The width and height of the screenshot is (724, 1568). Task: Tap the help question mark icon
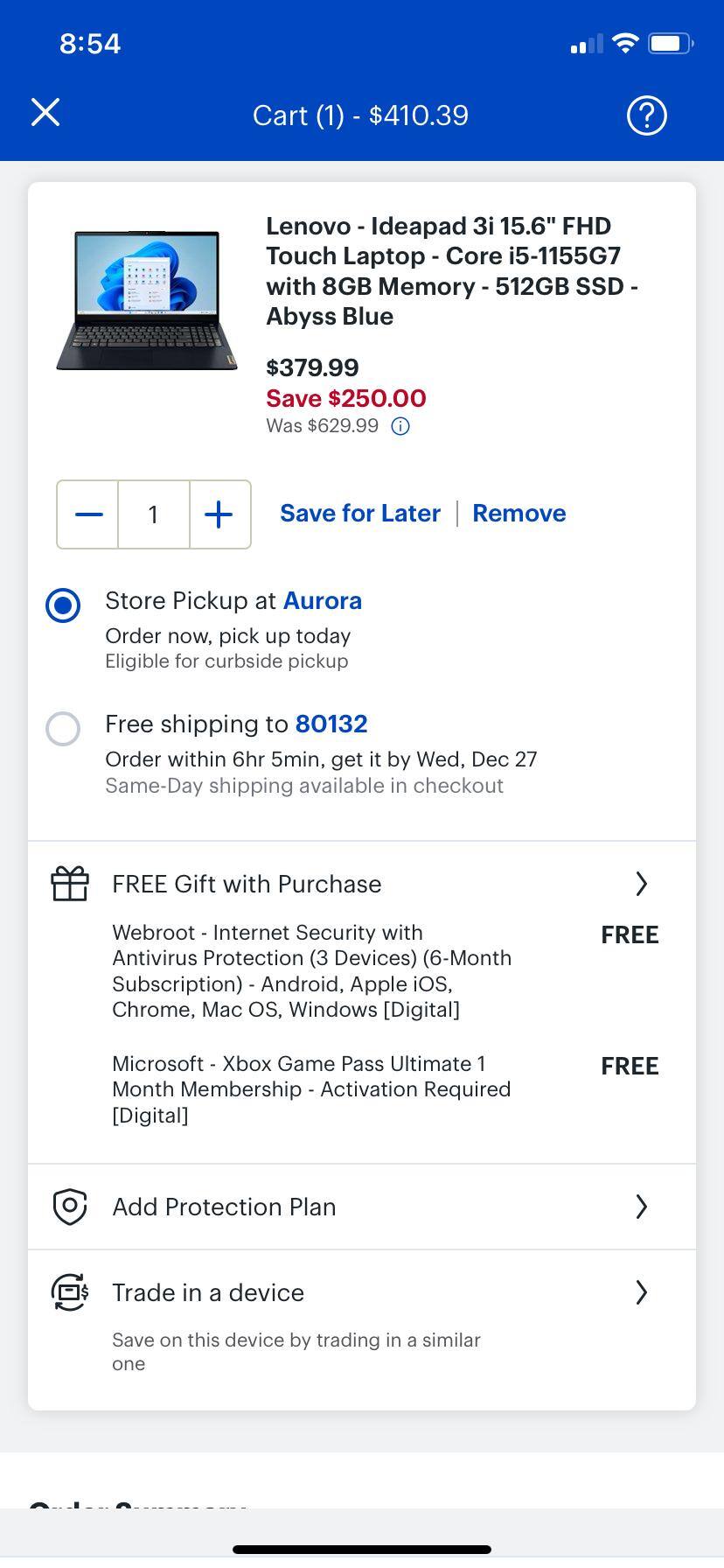tap(646, 115)
